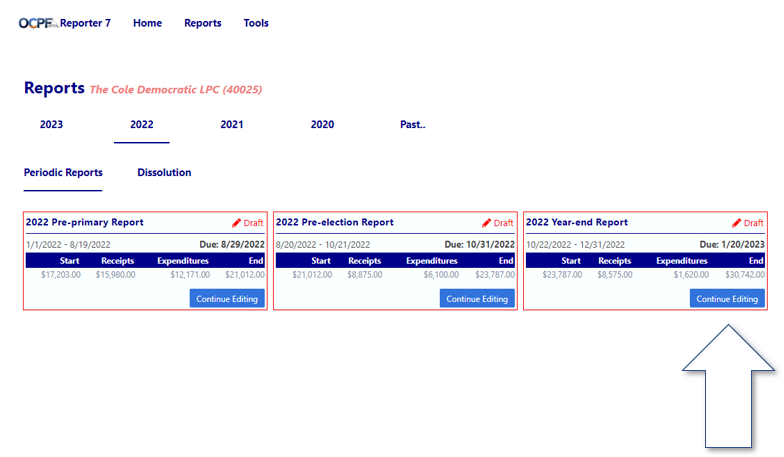Select the 2022 year tab
The height and width of the screenshot is (457, 784).
[x=141, y=125]
